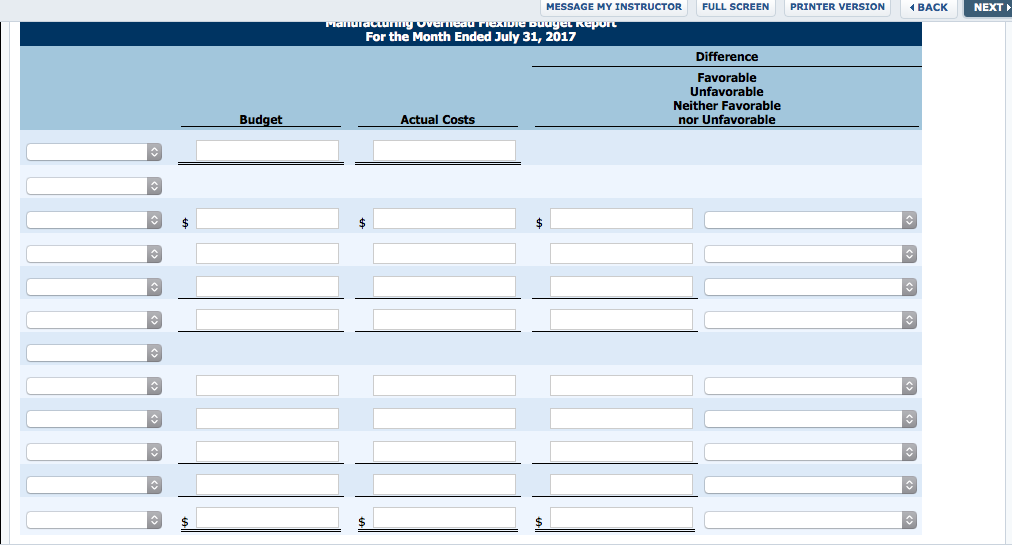Click the Difference amount input in the ninth form row

point(621,418)
